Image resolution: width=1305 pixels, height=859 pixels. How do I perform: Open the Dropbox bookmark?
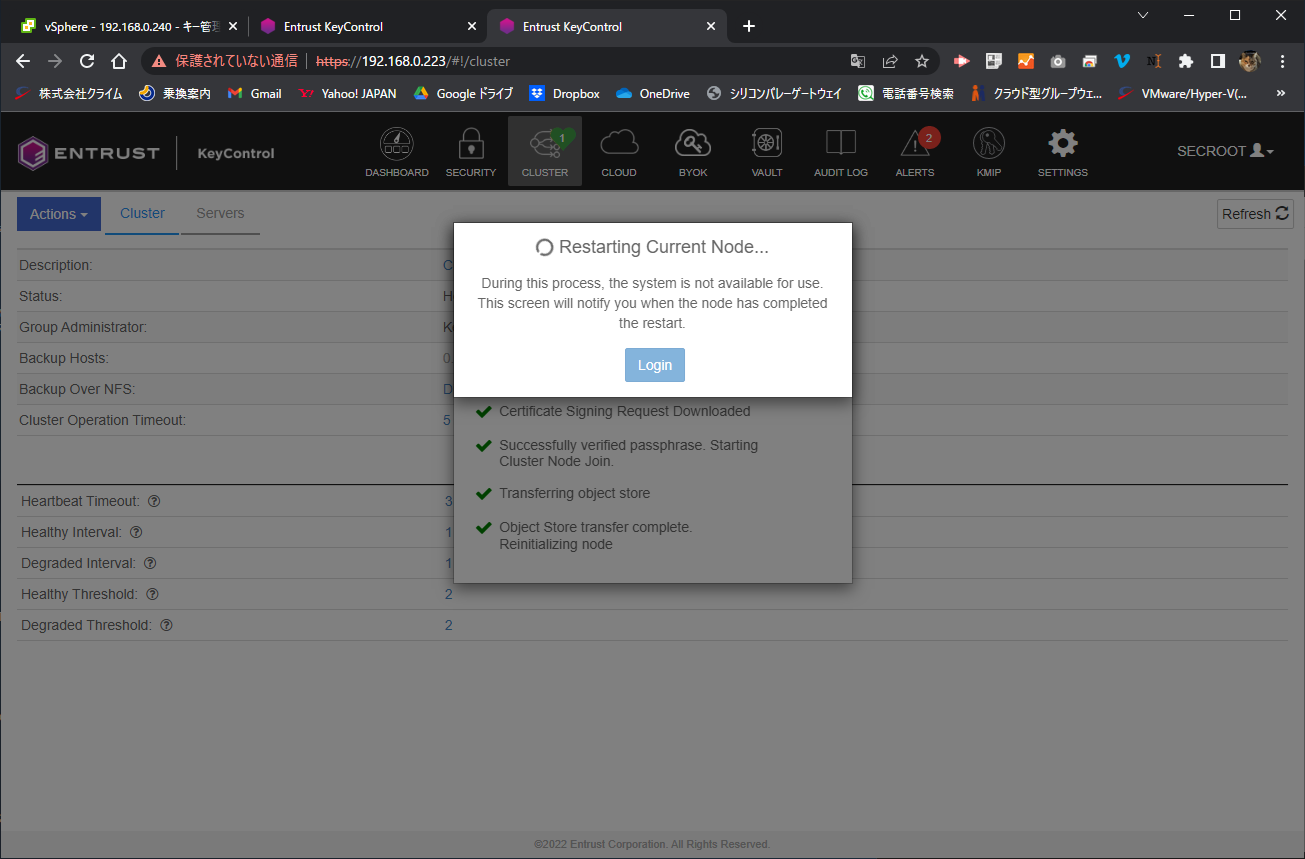point(564,93)
